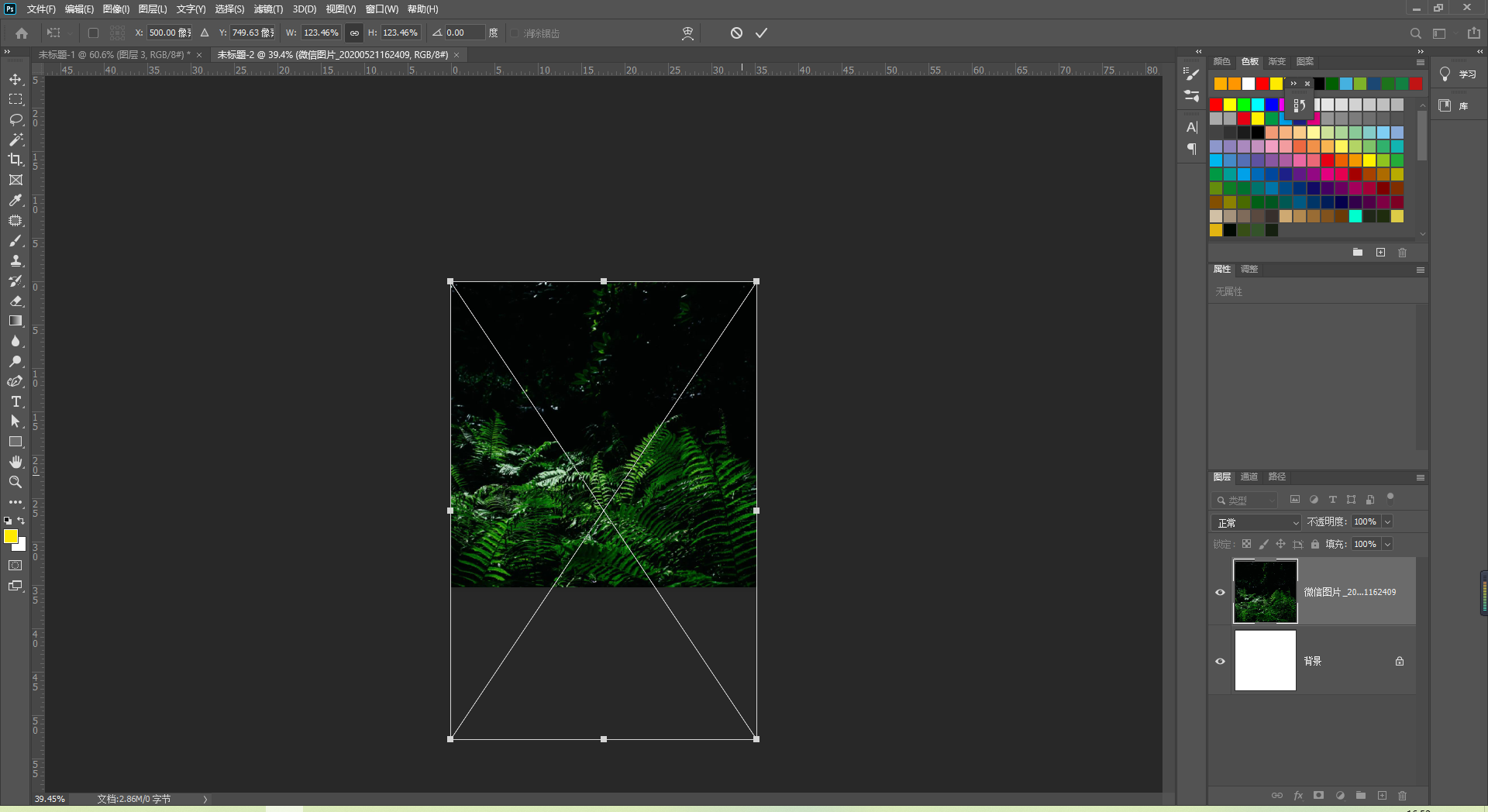Viewport: 1488px width, 812px height.
Task: Select the Eyedropper tool
Action: tap(15, 200)
